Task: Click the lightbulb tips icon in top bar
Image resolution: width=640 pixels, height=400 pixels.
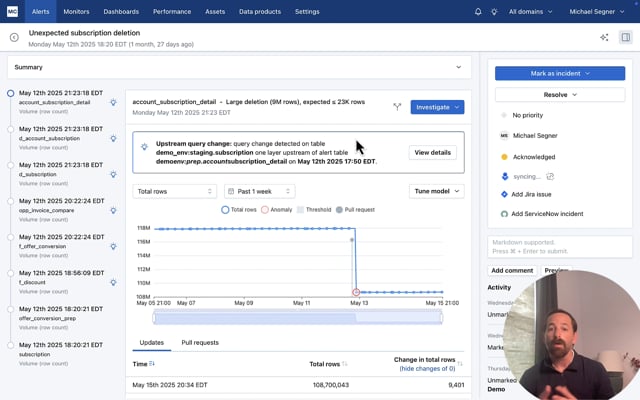Action: click(x=494, y=12)
